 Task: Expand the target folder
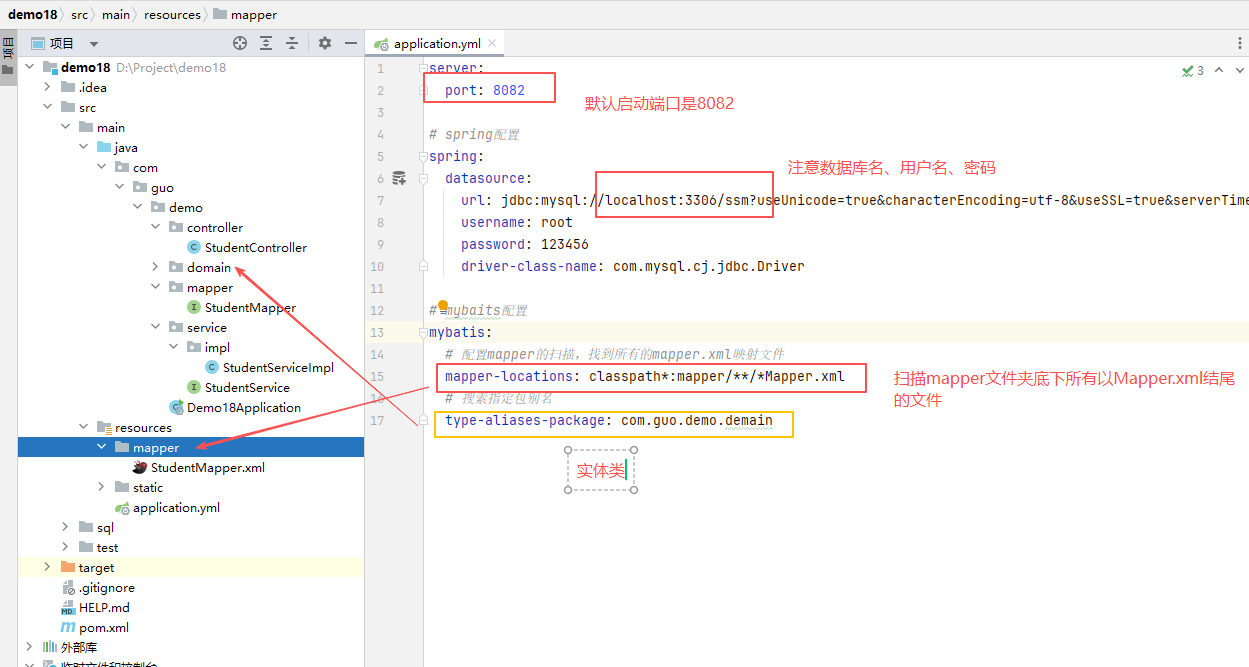pyautogui.click(x=47, y=567)
